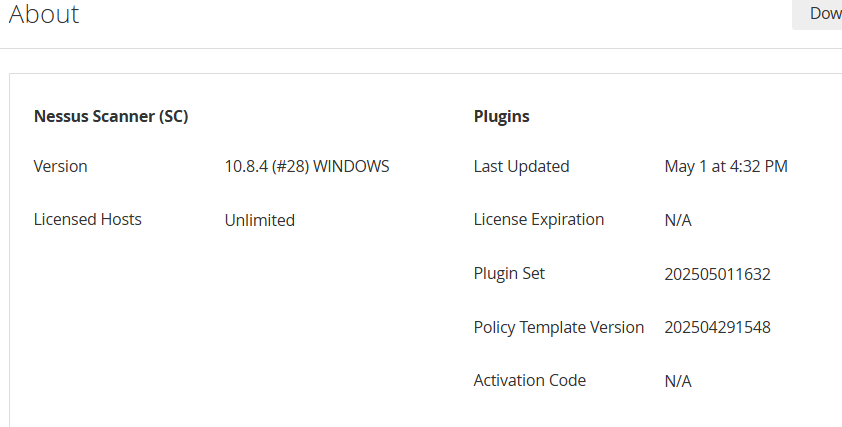The image size is (842, 427).
Task: Click the License Expiration label
Action: 539,219
